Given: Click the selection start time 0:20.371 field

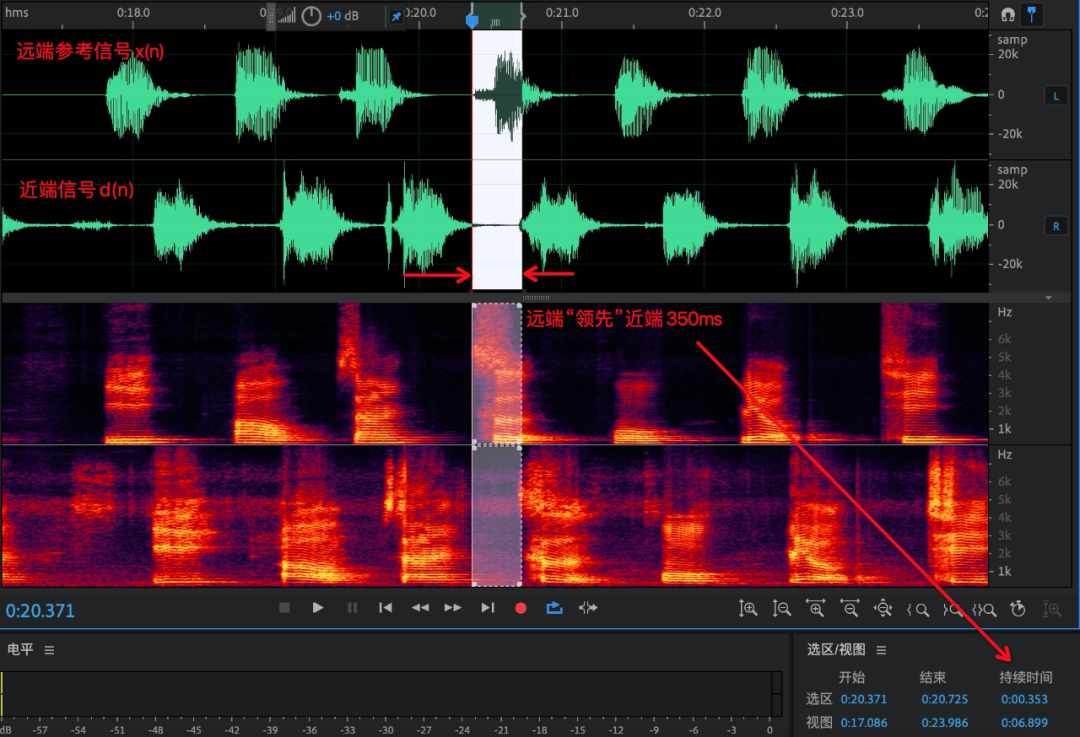Looking at the screenshot, I should pyautogui.click(x=863, y=699).
